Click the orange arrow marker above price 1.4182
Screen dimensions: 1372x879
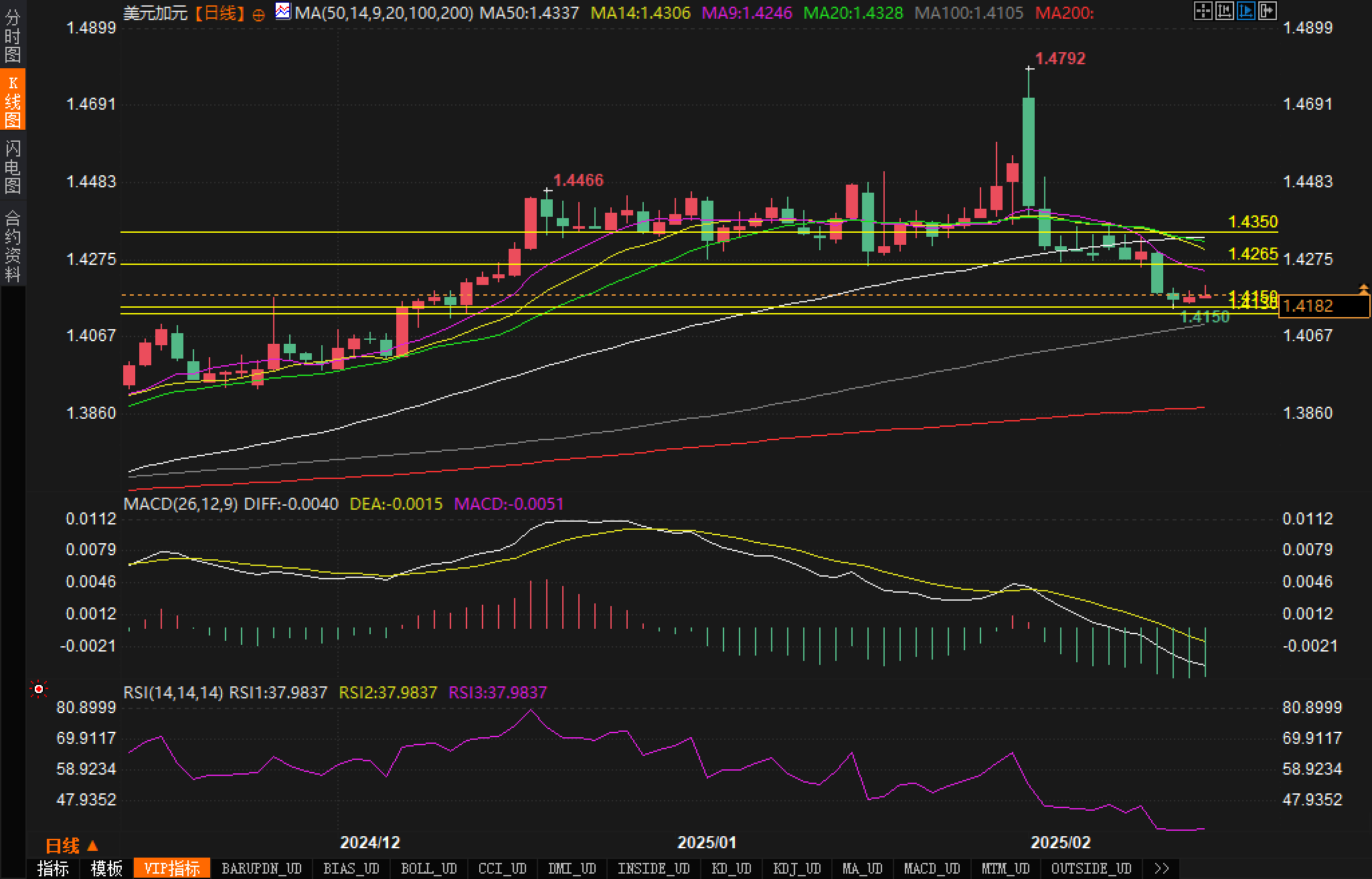[1364, 289]
